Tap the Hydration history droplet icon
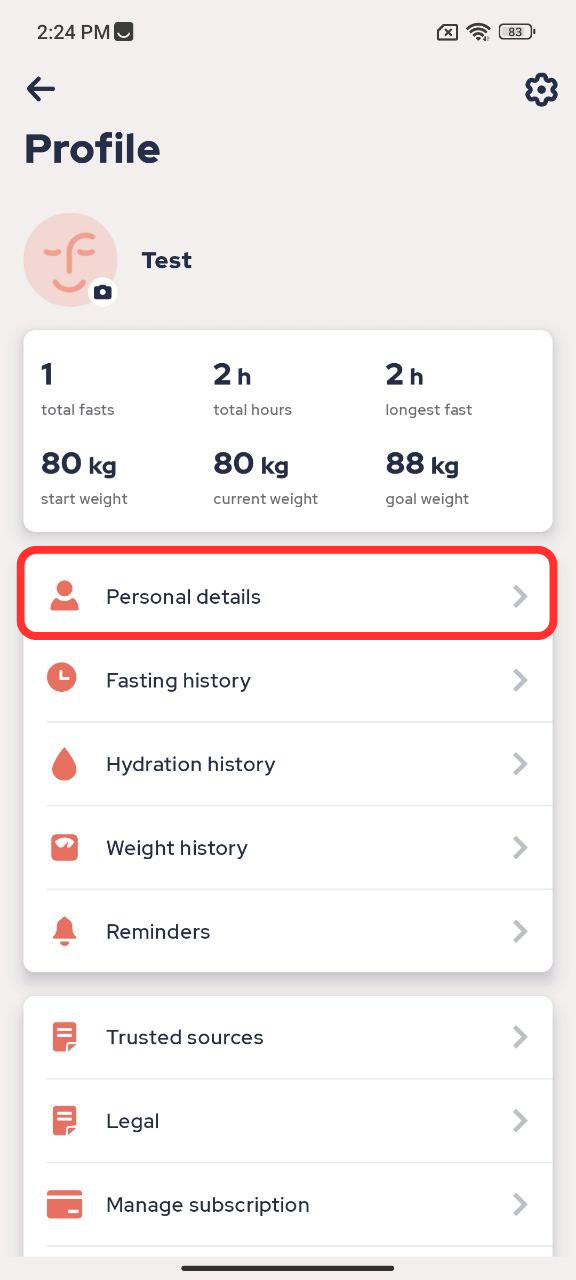576x1280 pixels. point(63,764)
